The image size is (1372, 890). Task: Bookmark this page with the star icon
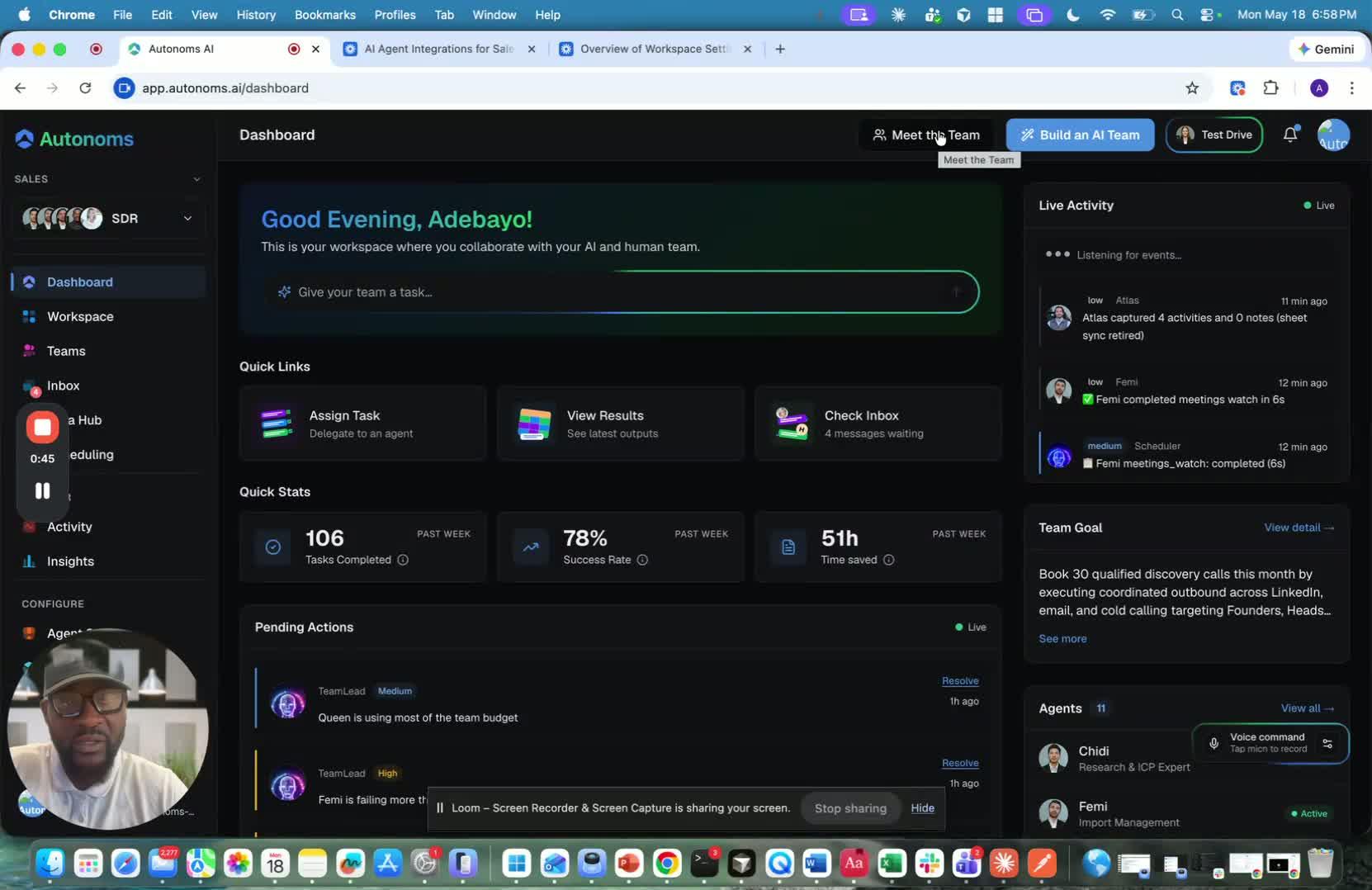coord(1192,88)
